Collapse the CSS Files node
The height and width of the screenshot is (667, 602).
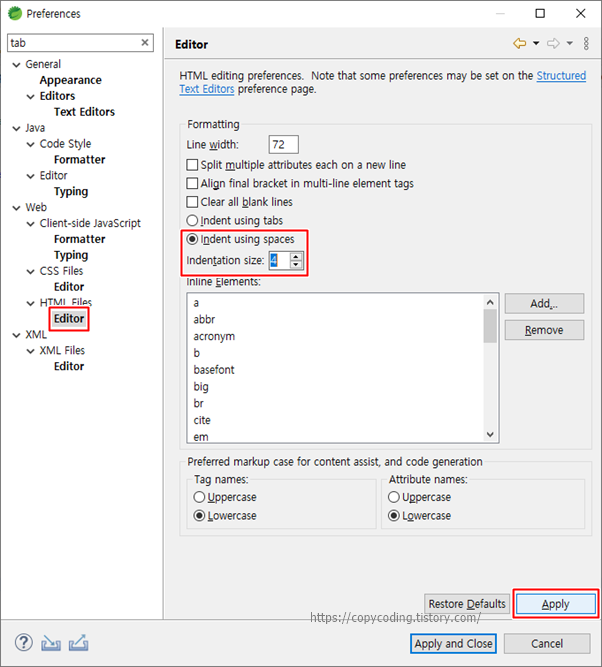(x=31, y=271)
